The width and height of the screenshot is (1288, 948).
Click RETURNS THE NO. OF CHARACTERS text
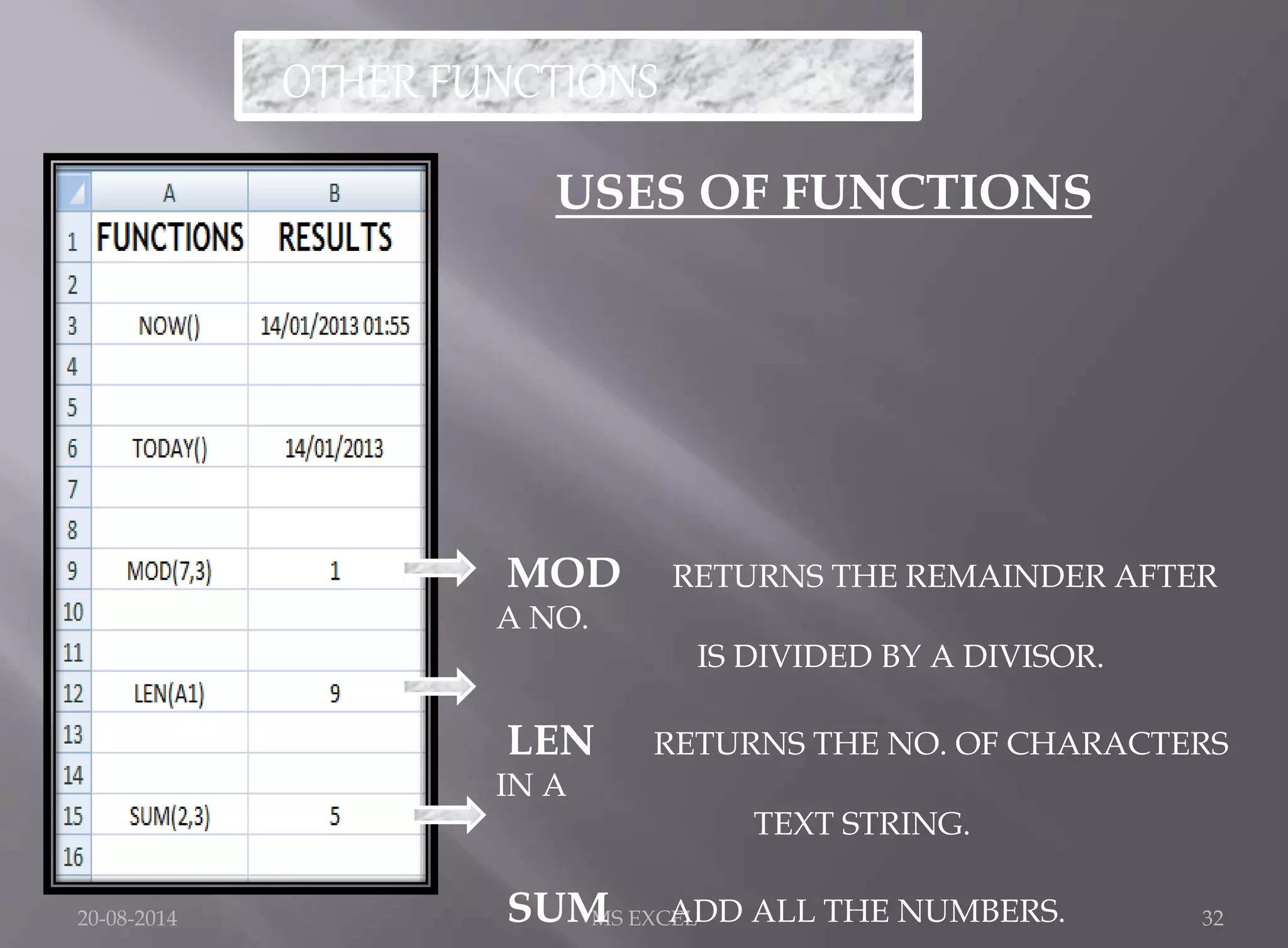pyautogui.click(x=941, y=744)
